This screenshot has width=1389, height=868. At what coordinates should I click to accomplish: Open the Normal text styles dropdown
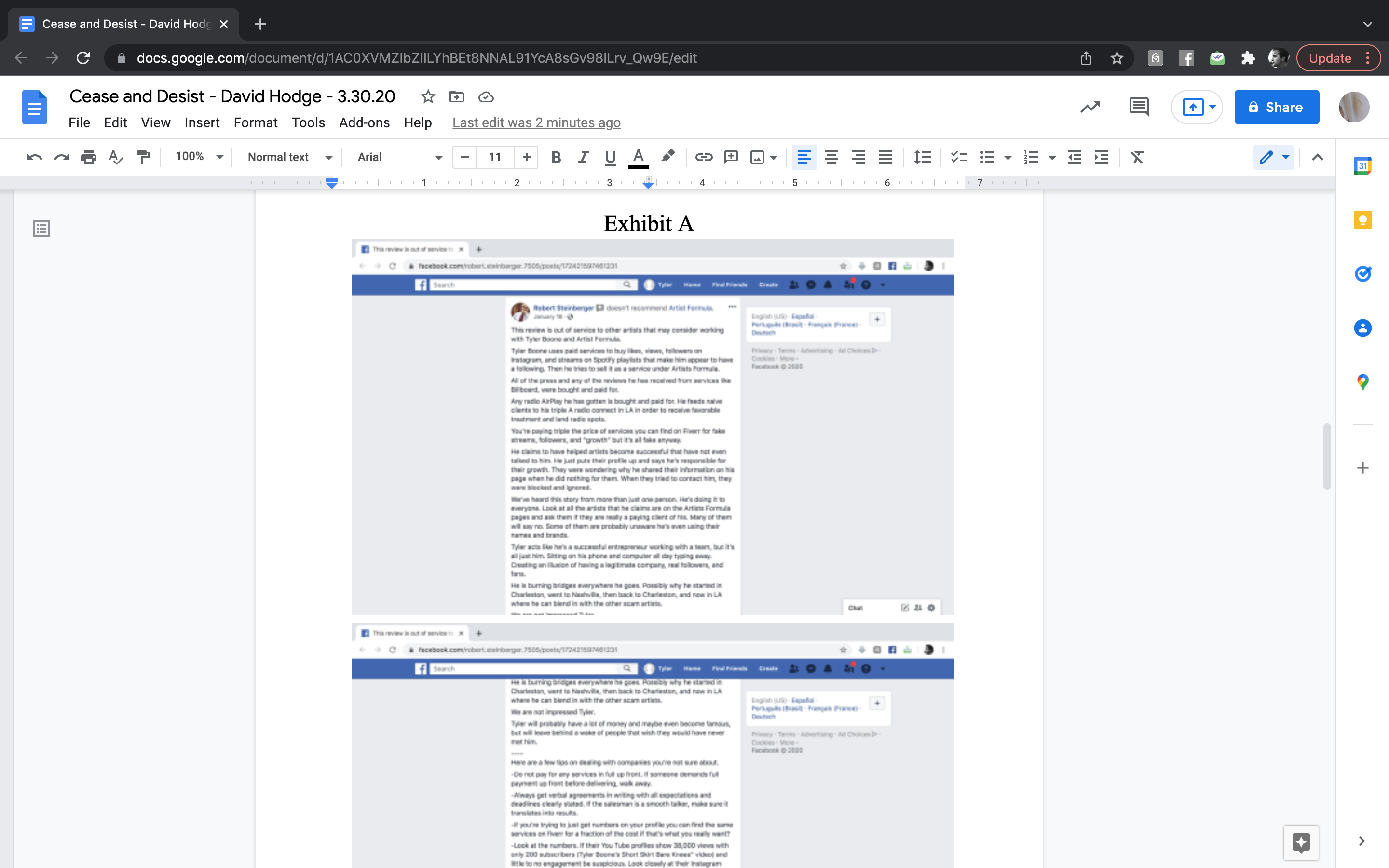click(x=290, y=157)
